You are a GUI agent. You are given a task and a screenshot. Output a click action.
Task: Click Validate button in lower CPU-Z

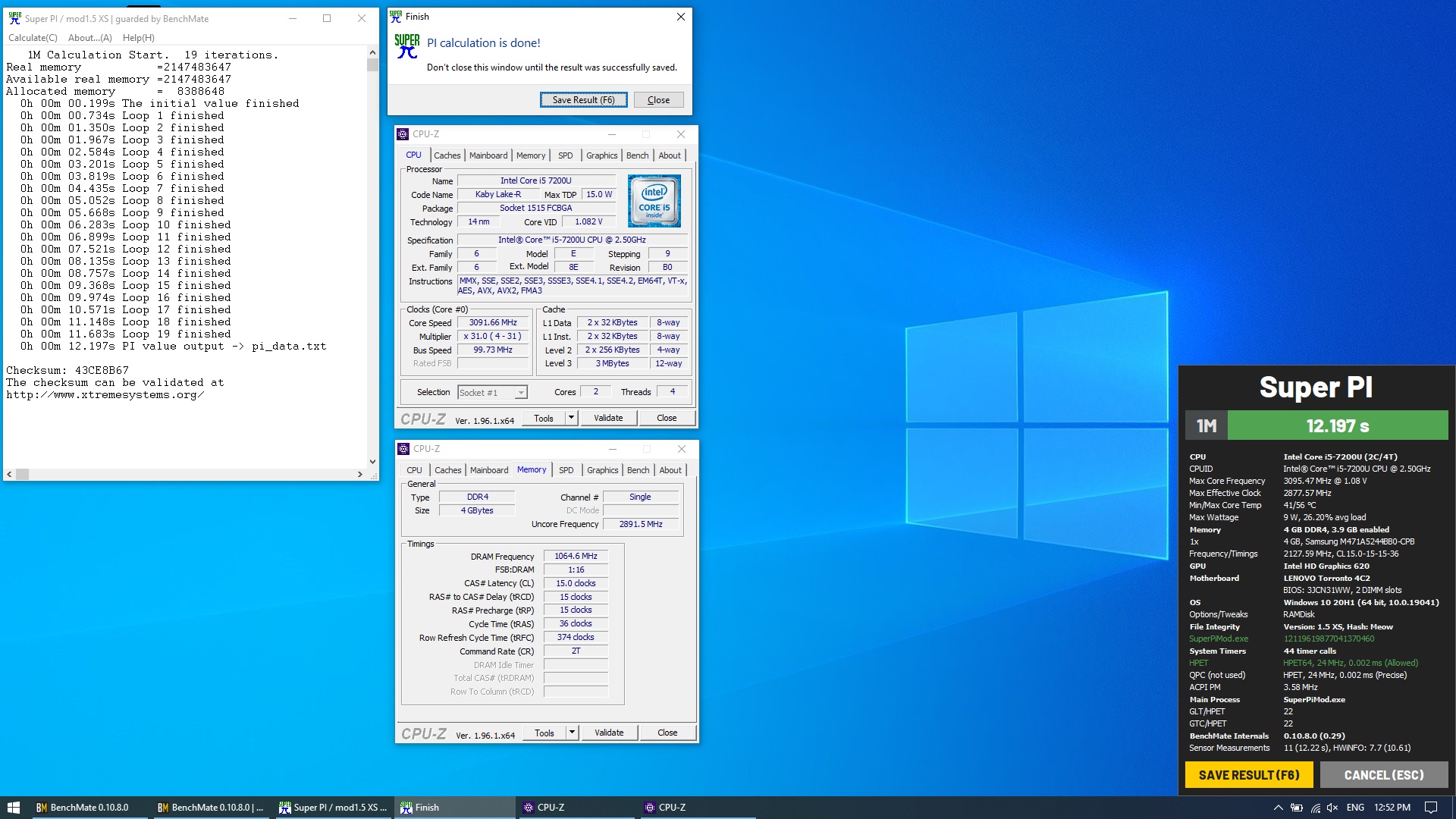click(x=609, y=733)
